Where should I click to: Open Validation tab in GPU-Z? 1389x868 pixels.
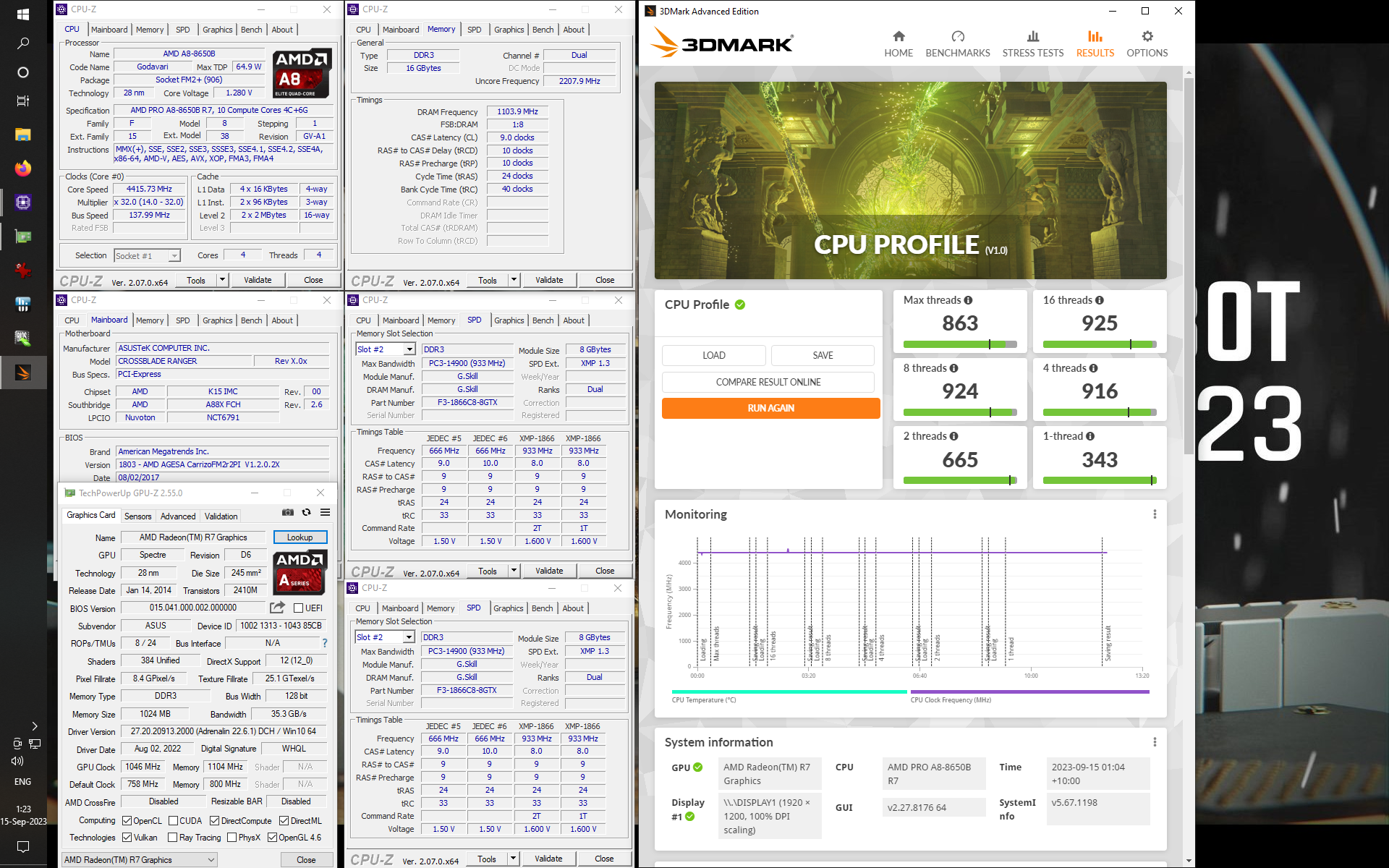(221, 516)
